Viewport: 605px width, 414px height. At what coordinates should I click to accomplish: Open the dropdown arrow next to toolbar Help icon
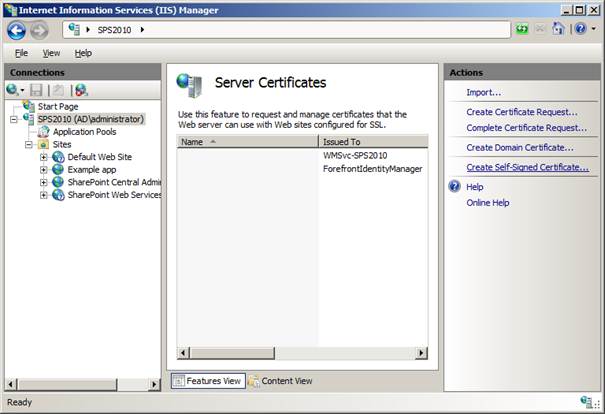click(593, 29)
